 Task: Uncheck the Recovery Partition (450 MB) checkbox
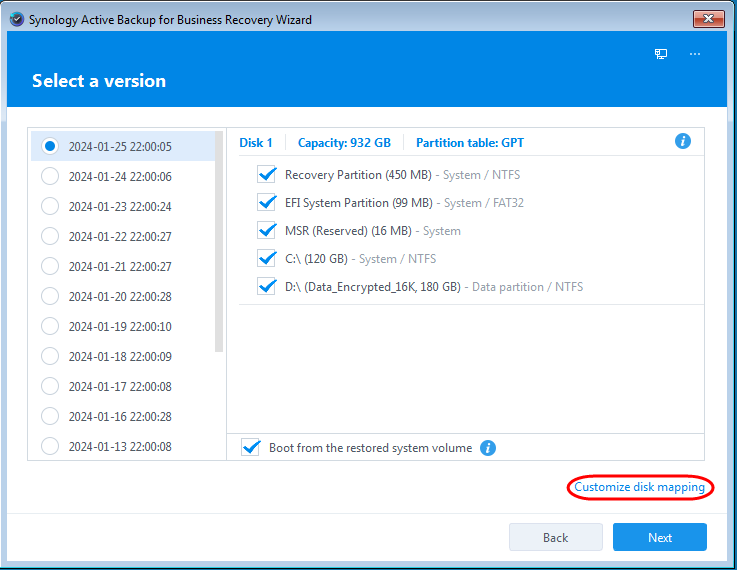pos(267,174)
